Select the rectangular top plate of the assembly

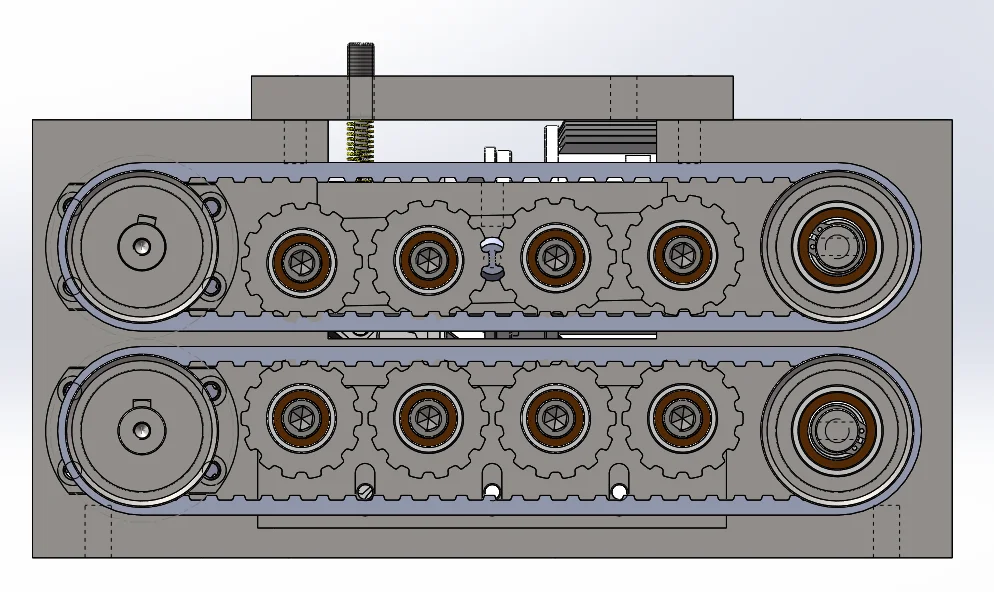493,98
